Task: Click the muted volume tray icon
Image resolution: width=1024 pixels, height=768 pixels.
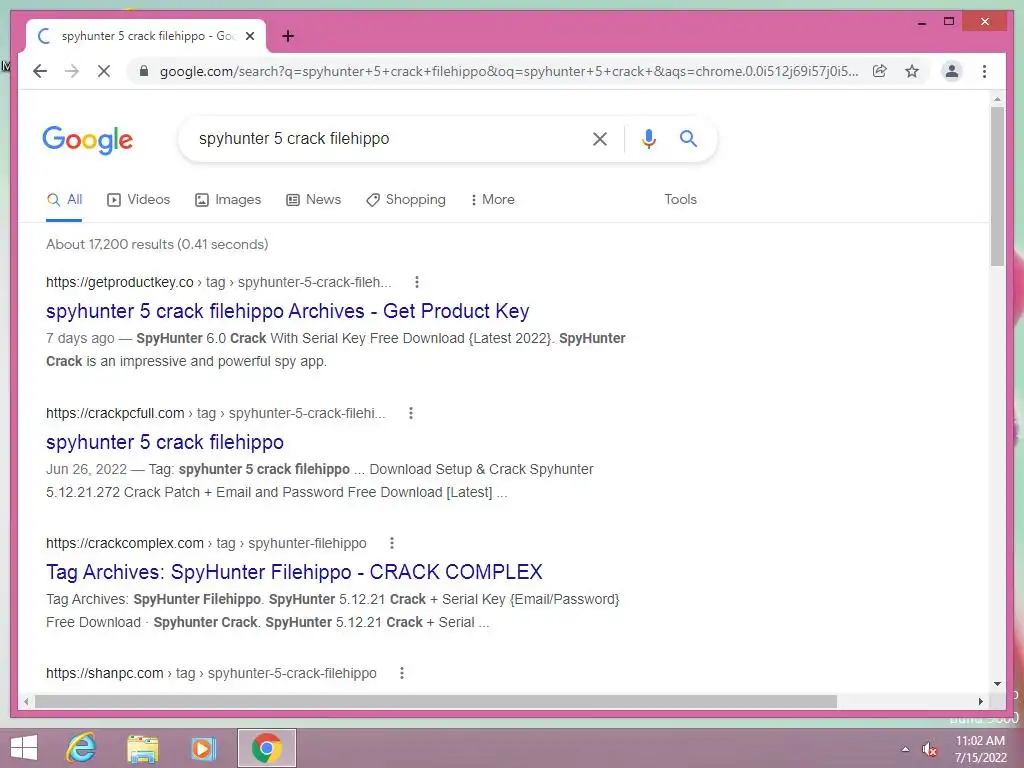Action: click(929, 749)
